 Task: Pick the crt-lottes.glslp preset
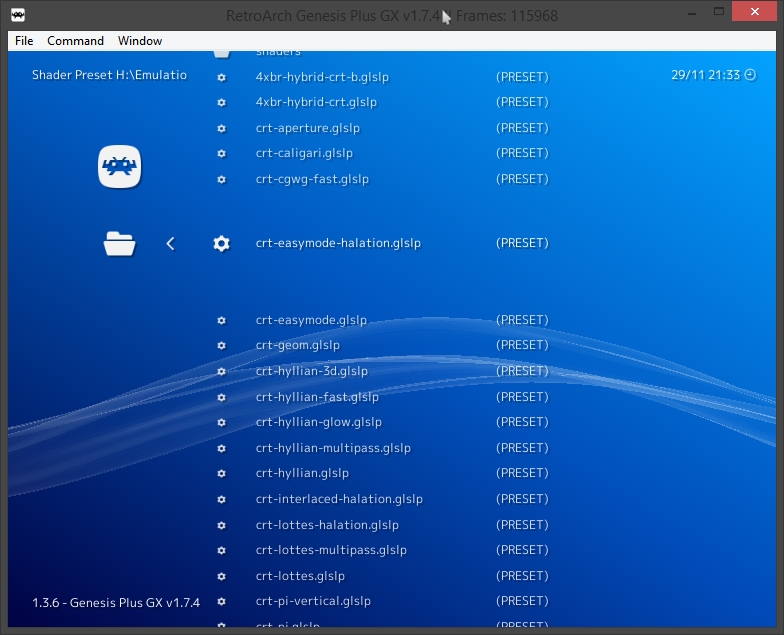point(300,576)
